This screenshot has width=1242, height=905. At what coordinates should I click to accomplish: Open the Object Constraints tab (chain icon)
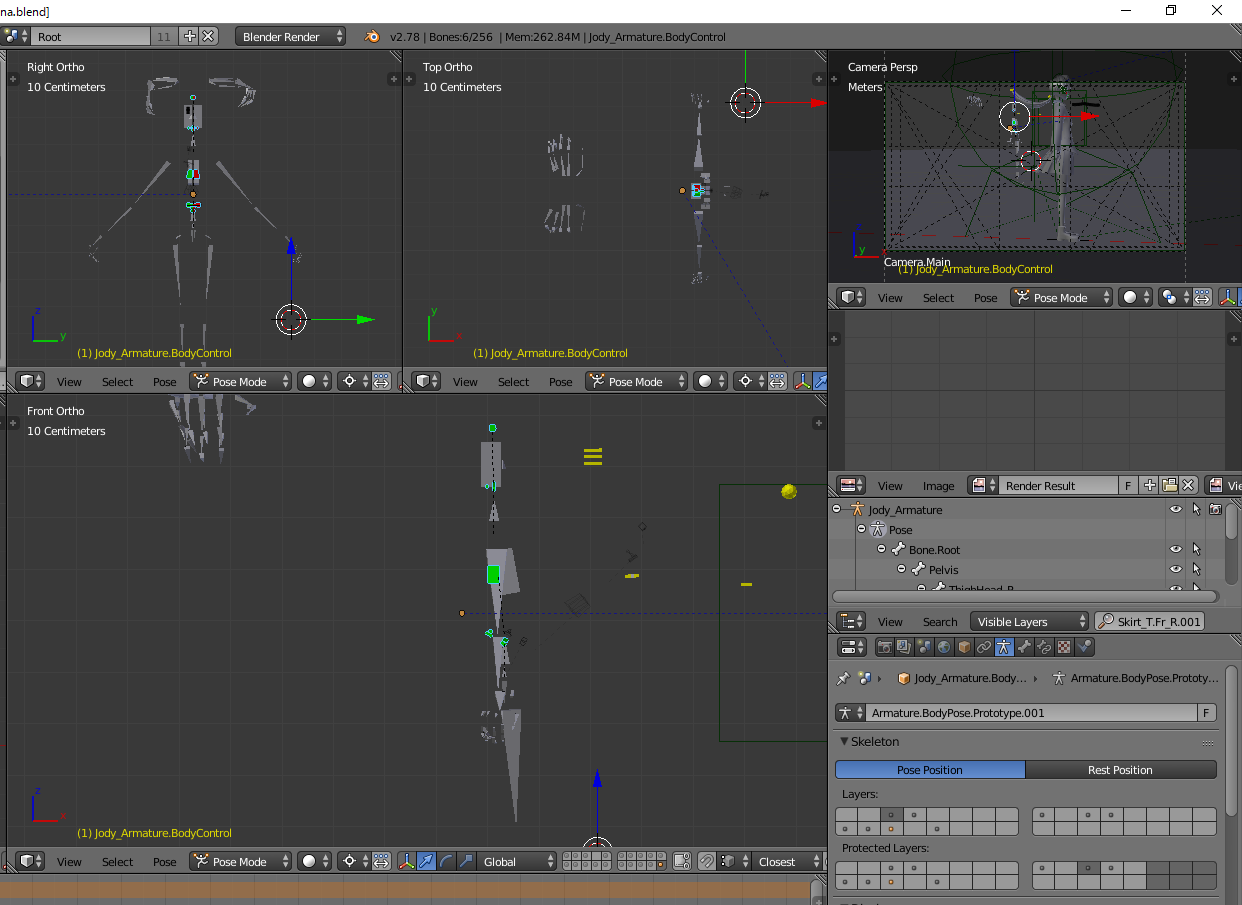point(985,647)
